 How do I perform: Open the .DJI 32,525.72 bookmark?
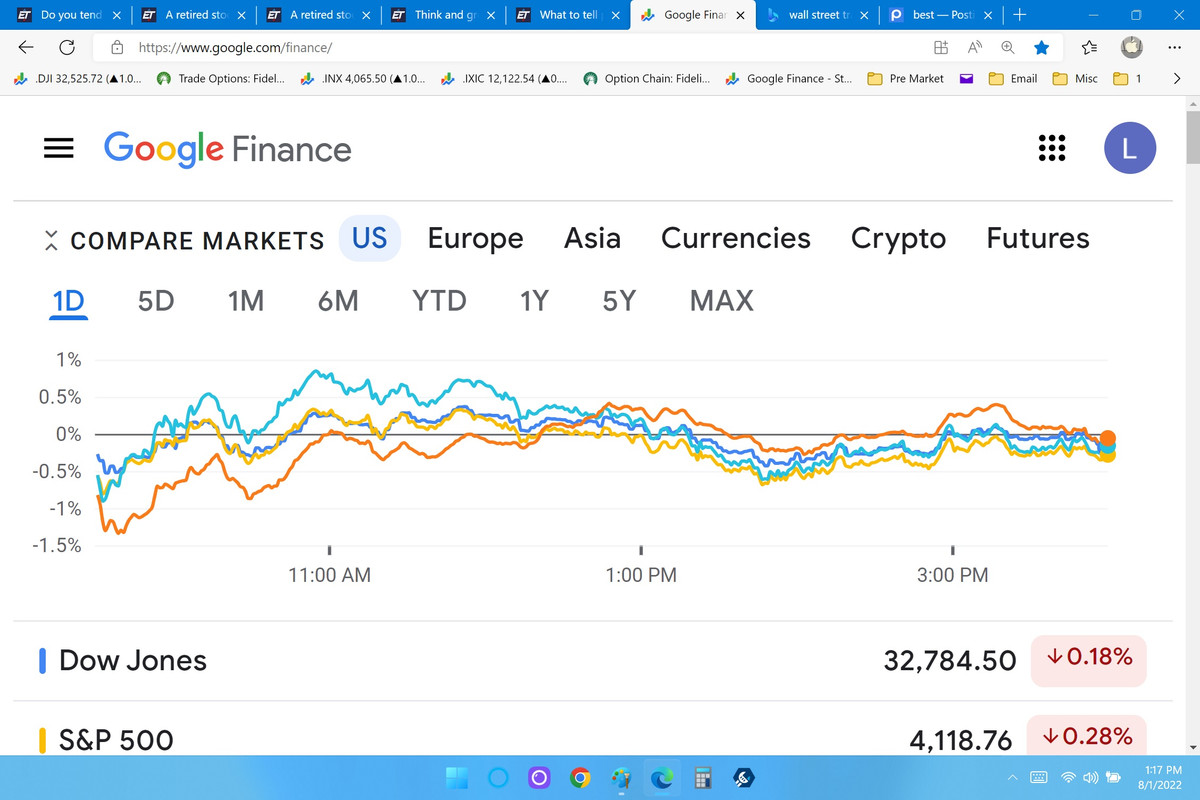coord(78,78)
